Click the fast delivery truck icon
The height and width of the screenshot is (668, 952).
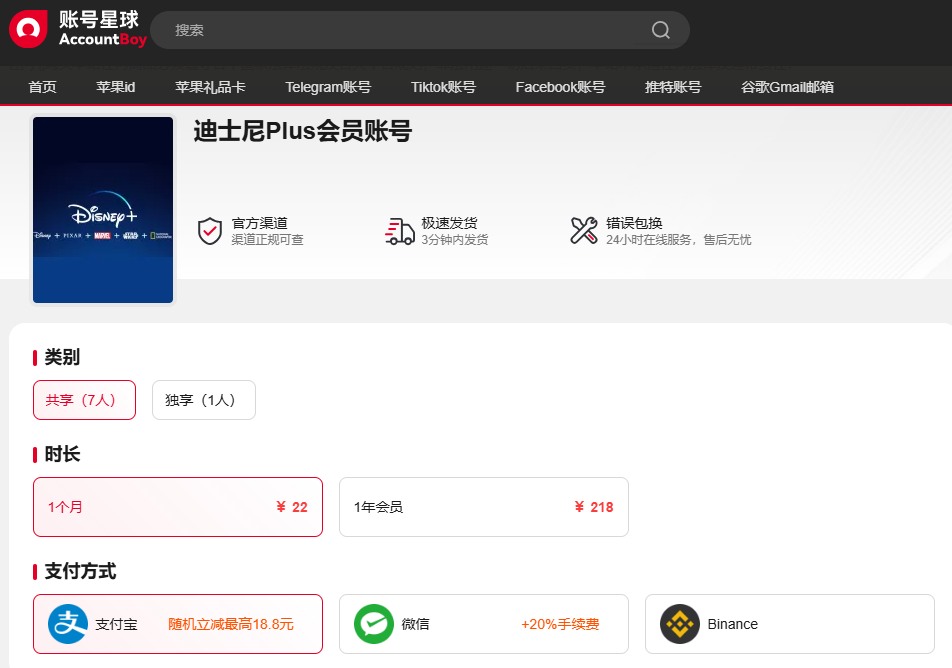[x=400, y=231]
